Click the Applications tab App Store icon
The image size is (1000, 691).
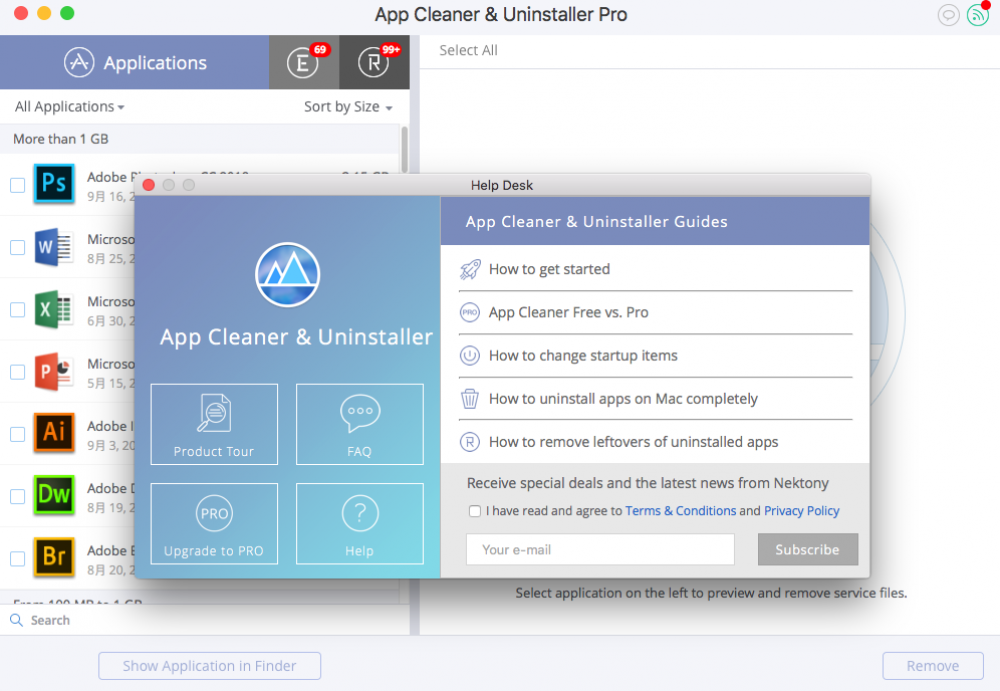pos(79,63)
